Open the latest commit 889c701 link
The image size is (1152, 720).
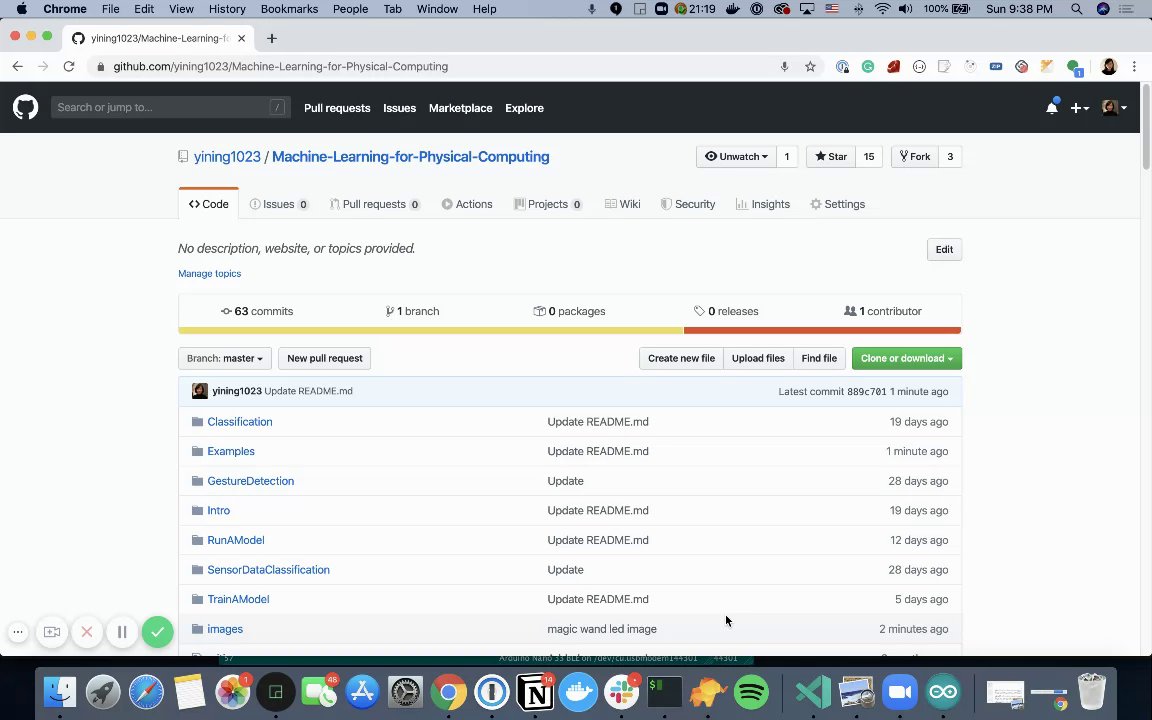867,392
